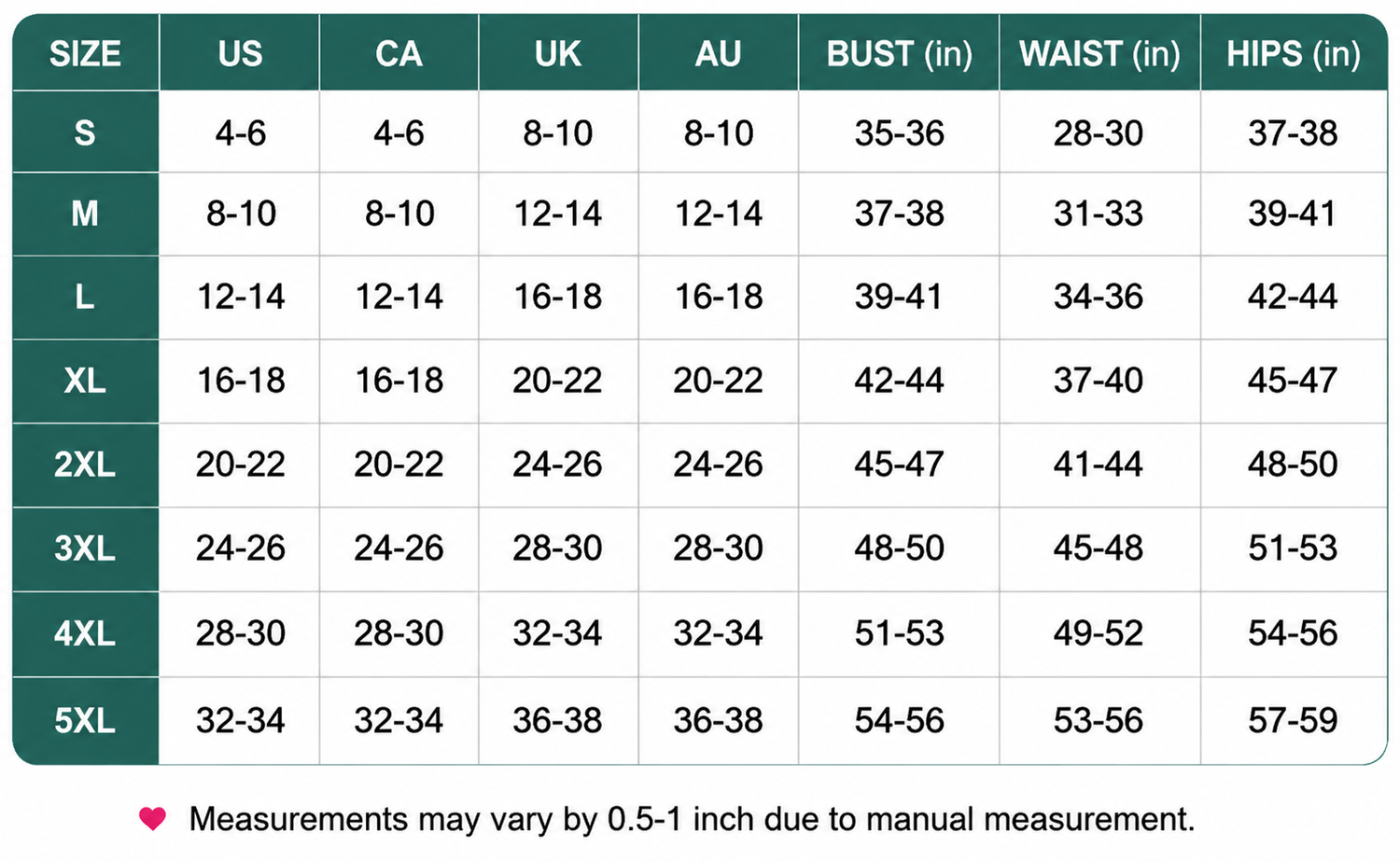Click the WAIST (in) column header

(x=1099, y=53)
